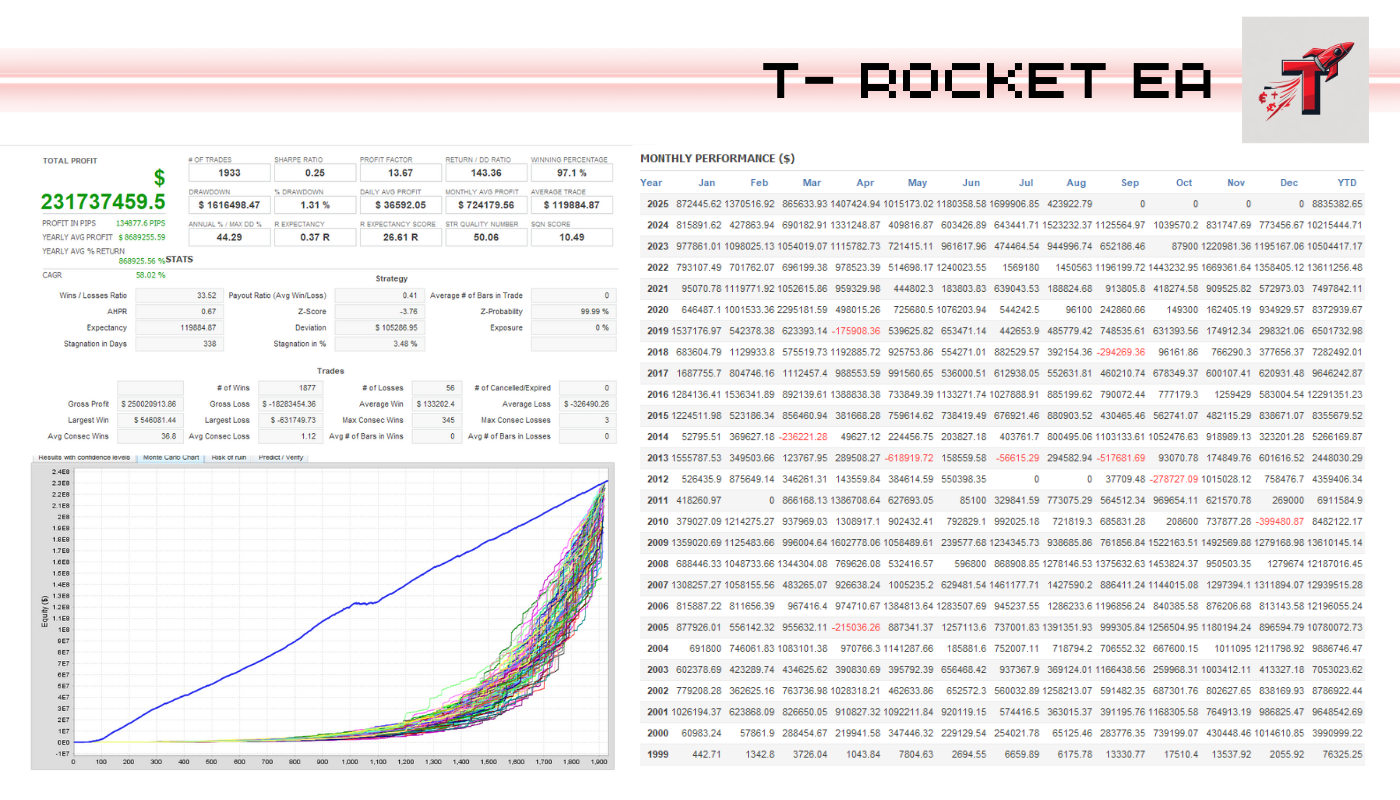Screen dimensions: 1400x800
Task: Click the R Expectancy value 0.37 R
Action: tap(313, 237)
